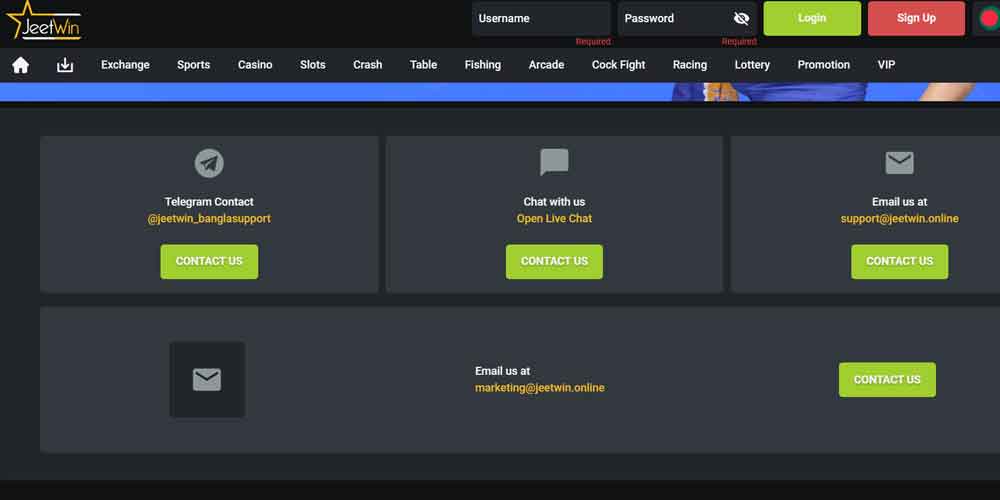The image size is (1000, 500).
Task: Open the Crash menu
Action: click(368, 65)
